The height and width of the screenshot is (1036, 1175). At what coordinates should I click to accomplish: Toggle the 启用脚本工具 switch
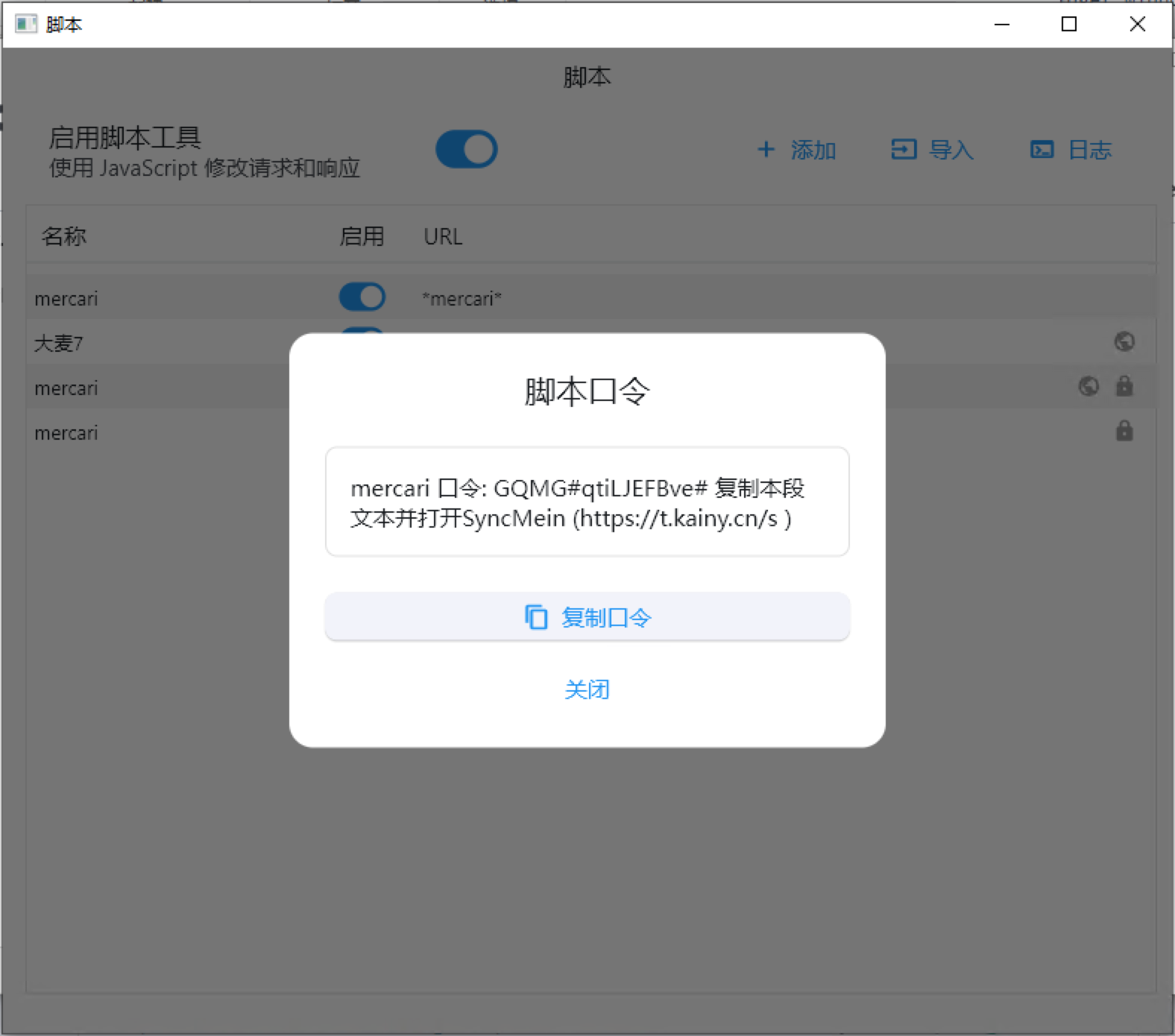tap(467, 149)
